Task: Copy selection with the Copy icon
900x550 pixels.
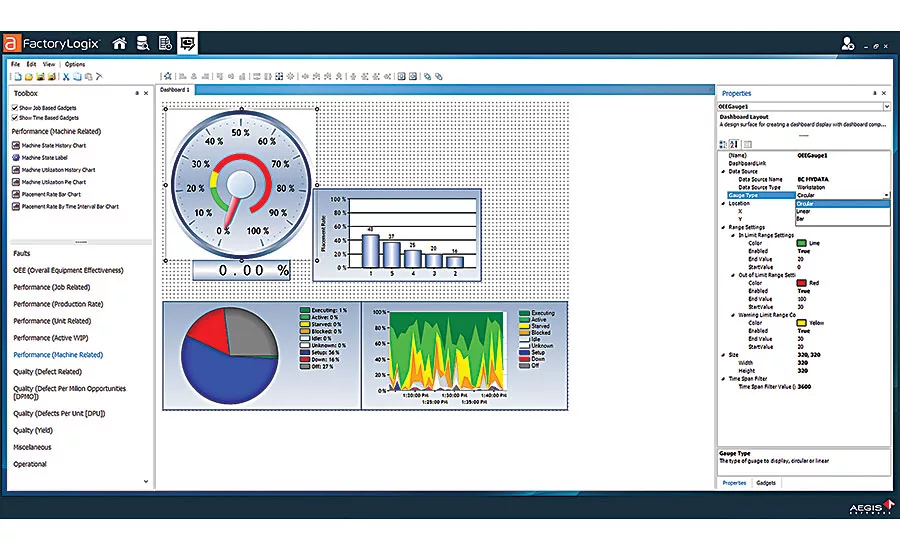Action: click(77, 76)
